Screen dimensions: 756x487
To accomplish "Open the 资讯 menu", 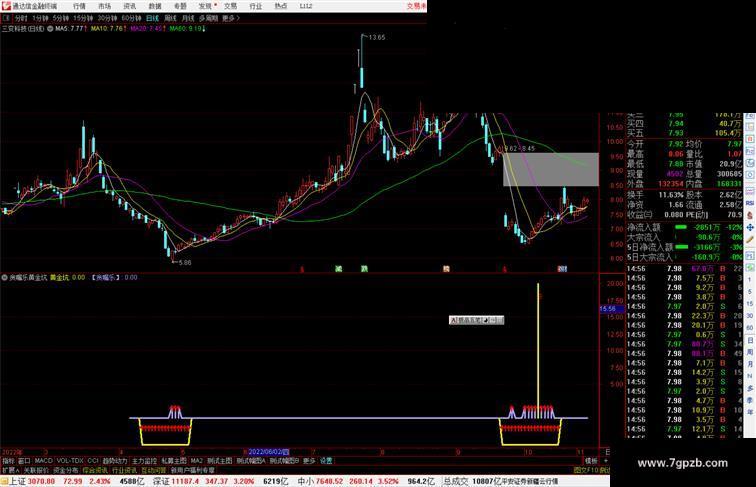I will (x=129, y=6).
